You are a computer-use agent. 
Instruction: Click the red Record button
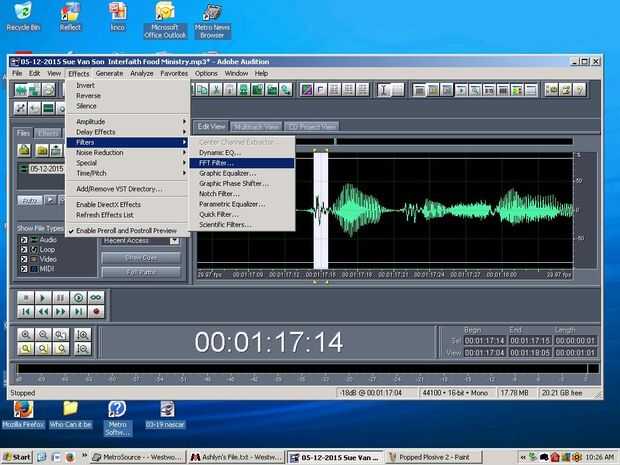[96, 312]
